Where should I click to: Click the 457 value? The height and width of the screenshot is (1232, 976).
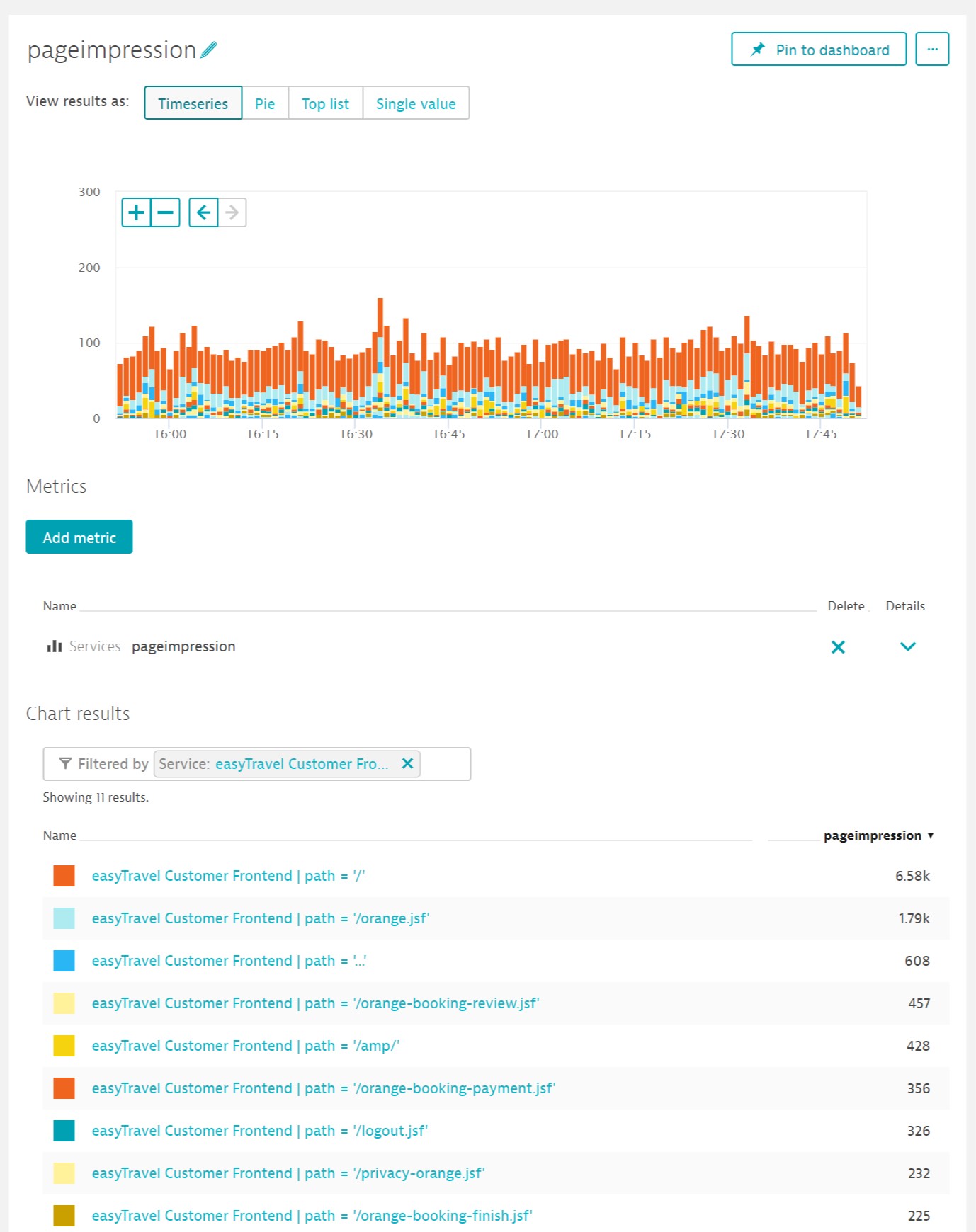(x=919, y=1003)
